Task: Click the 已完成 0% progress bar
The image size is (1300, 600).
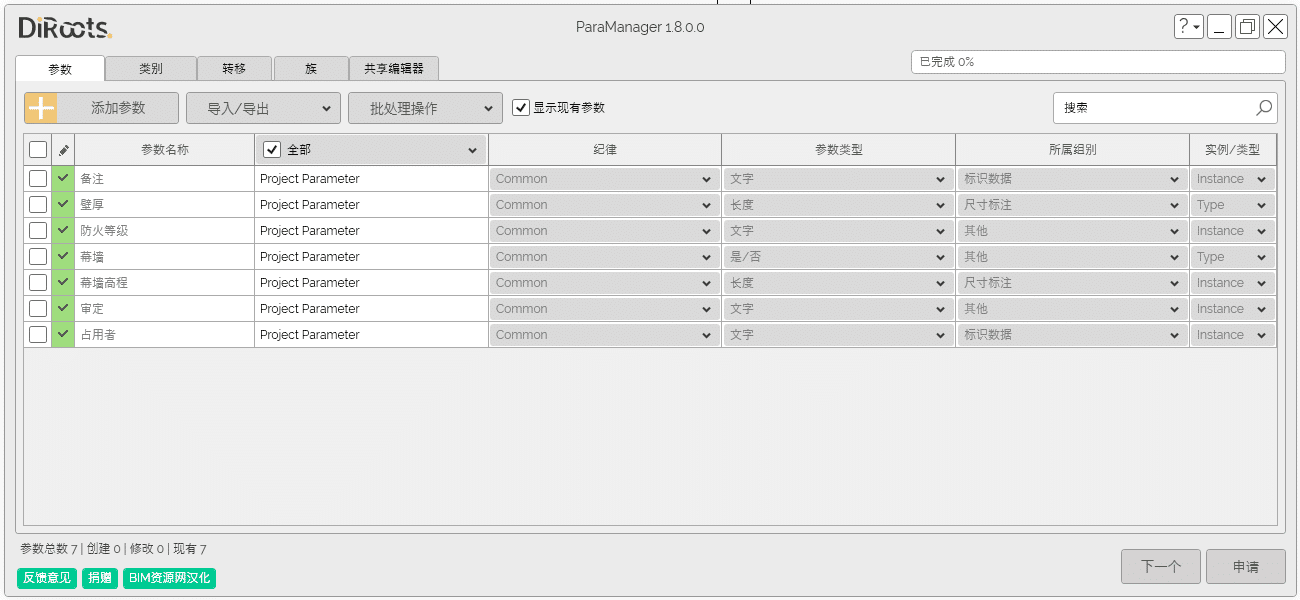Action: click(x=1097, y=62)
